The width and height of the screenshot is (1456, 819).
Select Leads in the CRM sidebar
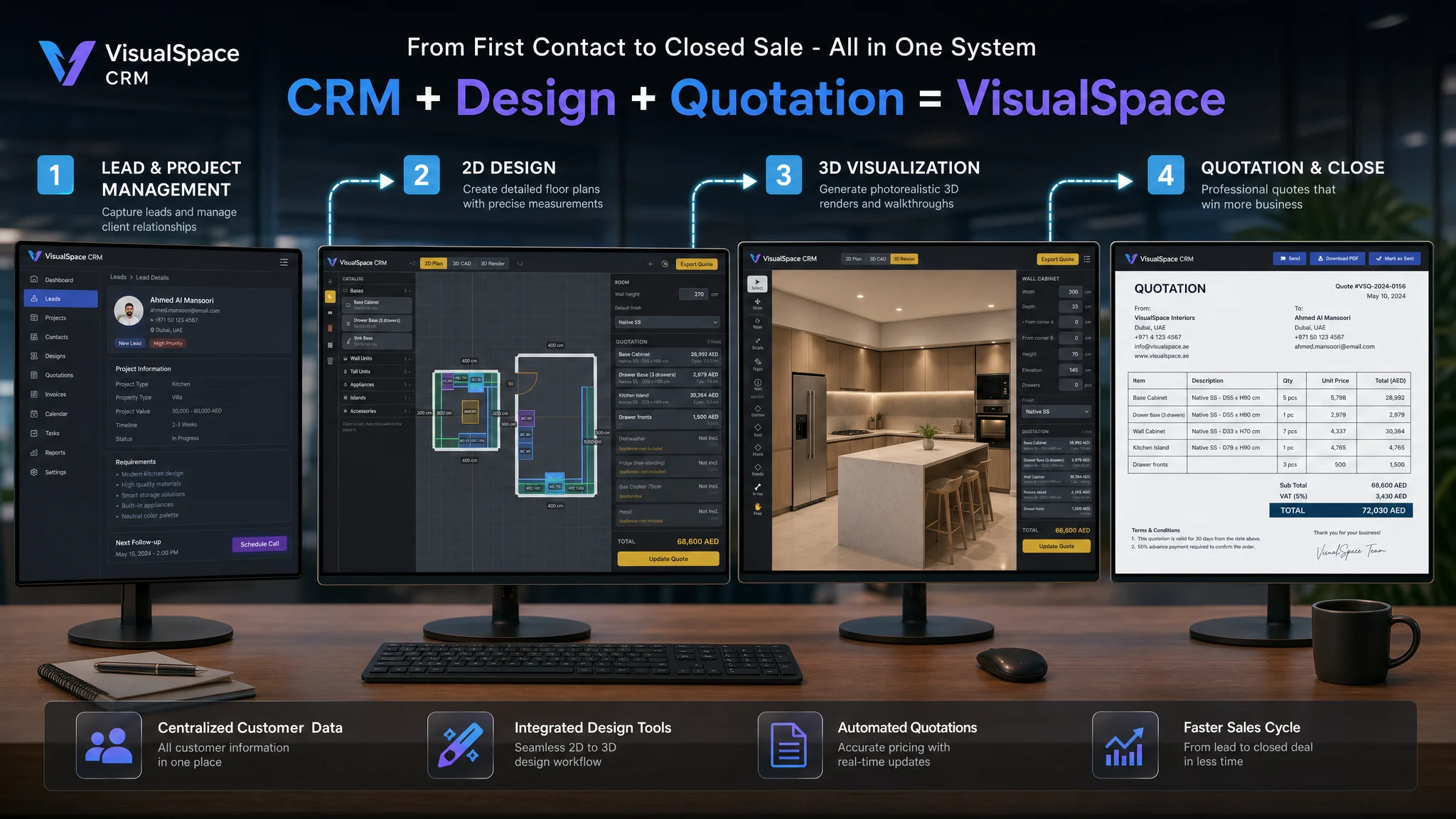point(60,299)
